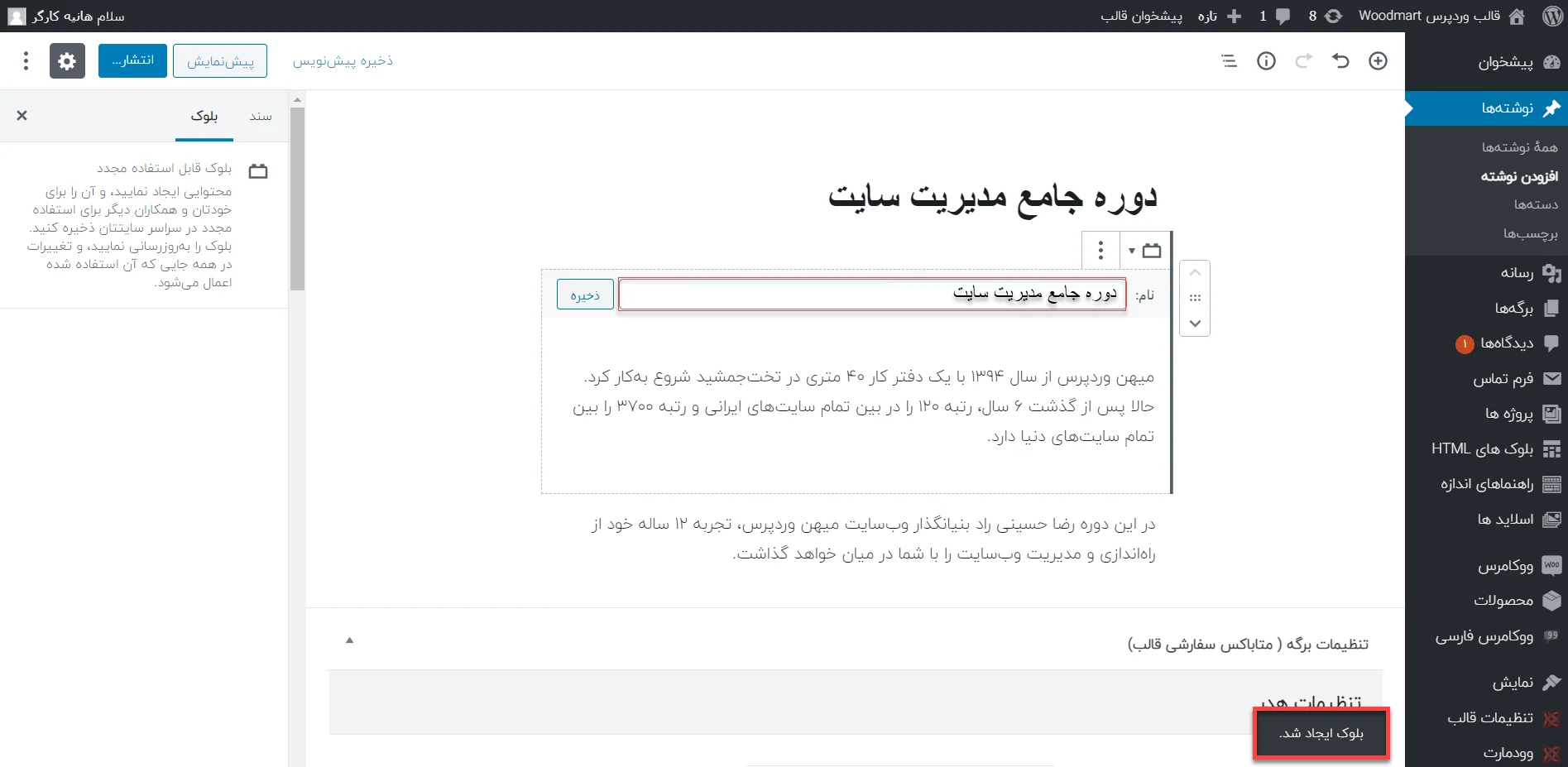Open block three-dot options in block toolbar
The width and height of the screenshot is (1568, 767).
point(1100,250)
